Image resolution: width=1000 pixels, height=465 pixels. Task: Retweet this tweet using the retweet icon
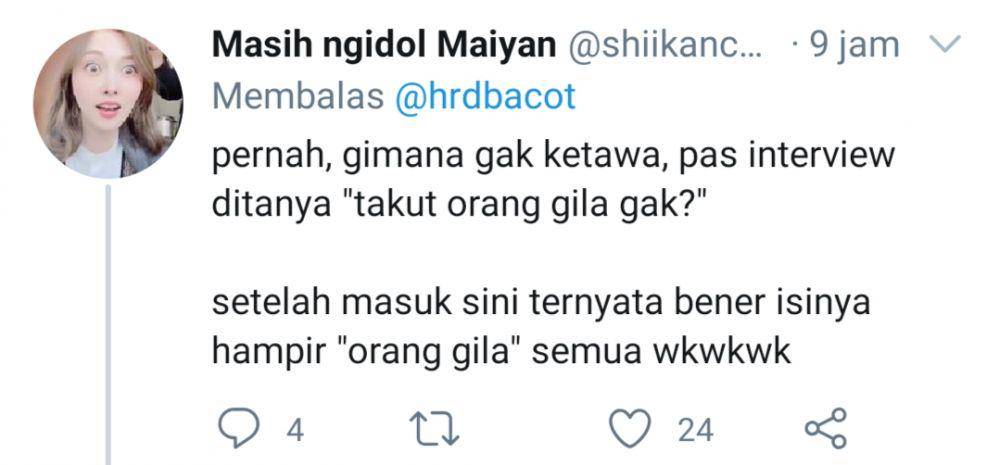(x=434, y=429)
